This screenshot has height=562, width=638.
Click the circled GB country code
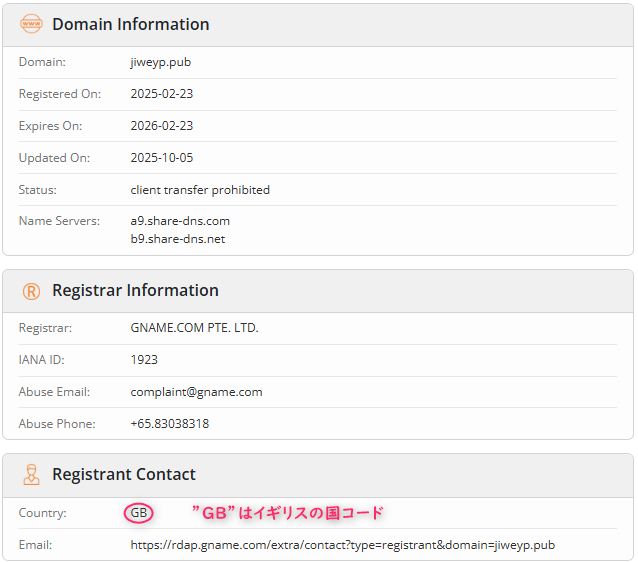click(139, 513)
